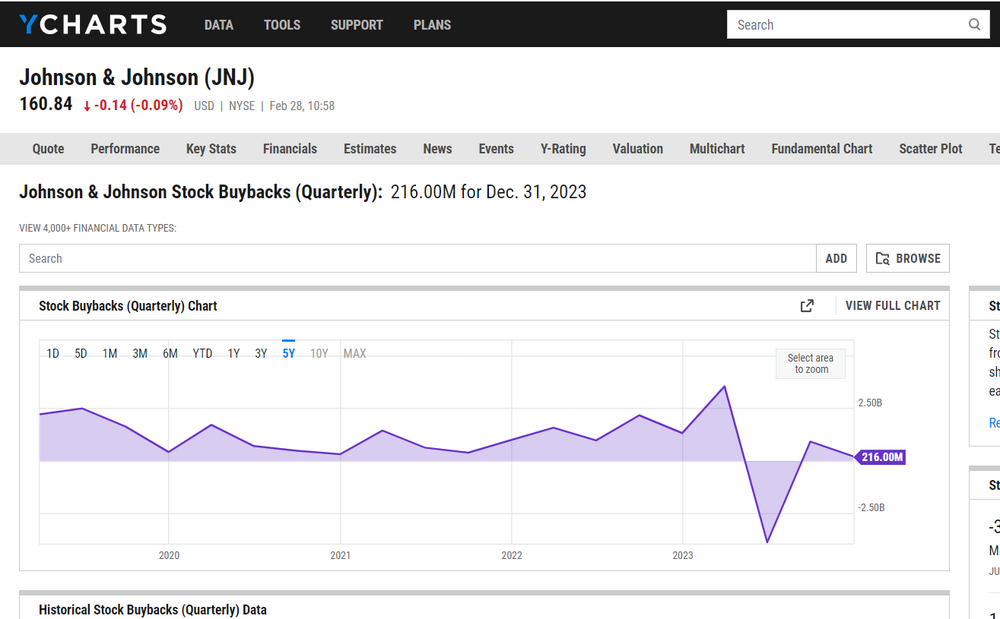The width and height of the screenshot is (1000, 619).
Task: Click the search magnifier icon
Action: pyautogui.click(x=974, y=25)
